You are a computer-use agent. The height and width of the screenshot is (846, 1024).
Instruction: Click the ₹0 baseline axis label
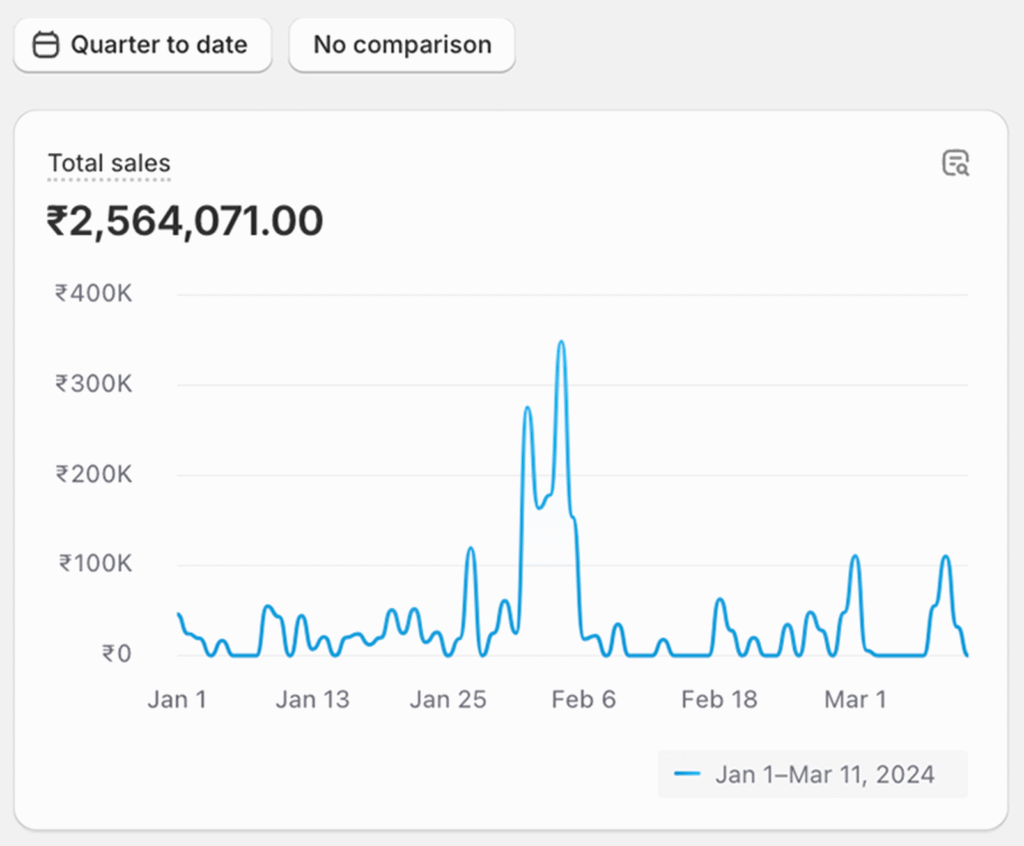click(x=115, y=654)
